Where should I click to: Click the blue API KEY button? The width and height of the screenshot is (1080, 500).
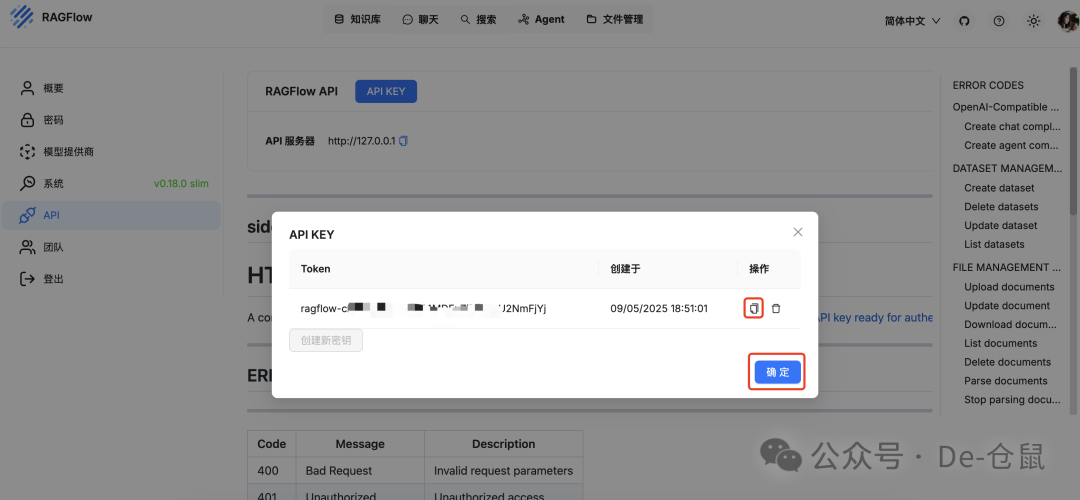[x=386, y=92]
